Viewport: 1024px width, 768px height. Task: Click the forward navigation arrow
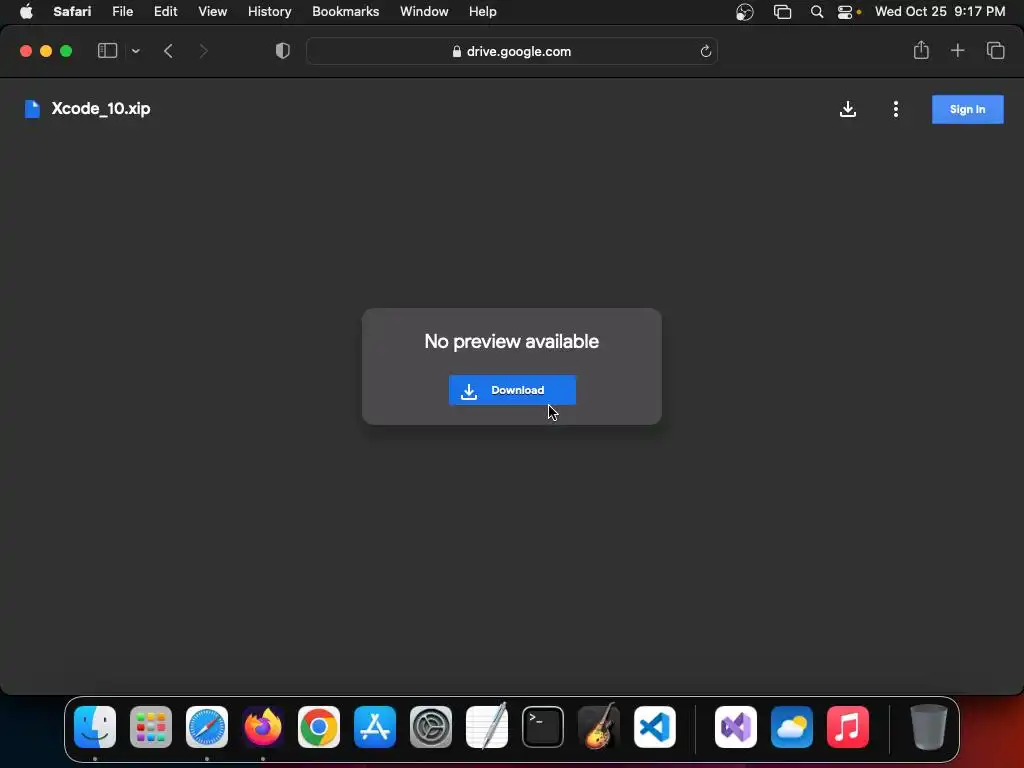[x=203, y=51]
